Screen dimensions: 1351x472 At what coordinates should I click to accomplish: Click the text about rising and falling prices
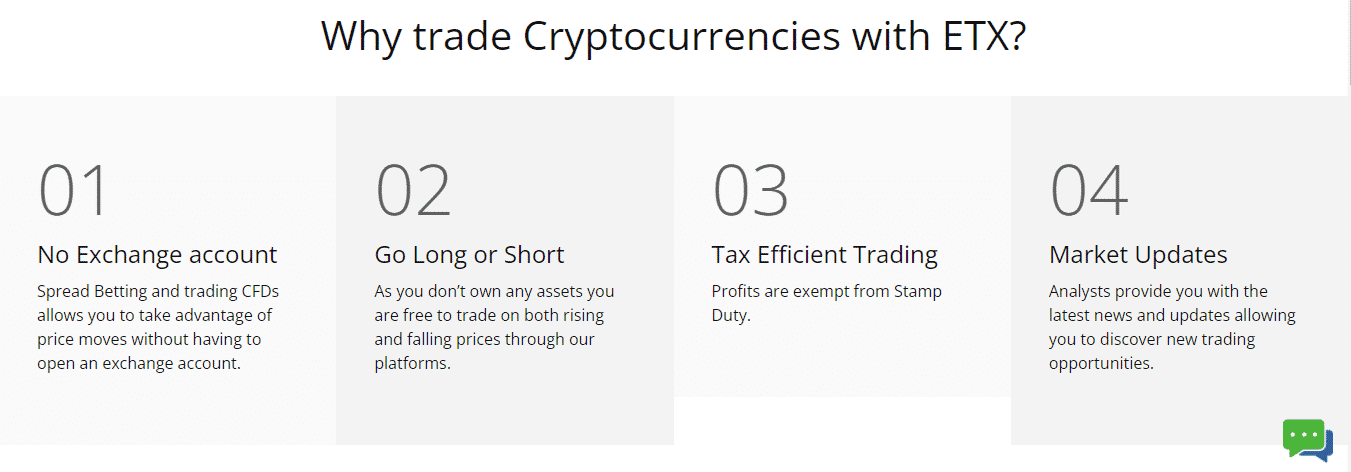(495, 327)
